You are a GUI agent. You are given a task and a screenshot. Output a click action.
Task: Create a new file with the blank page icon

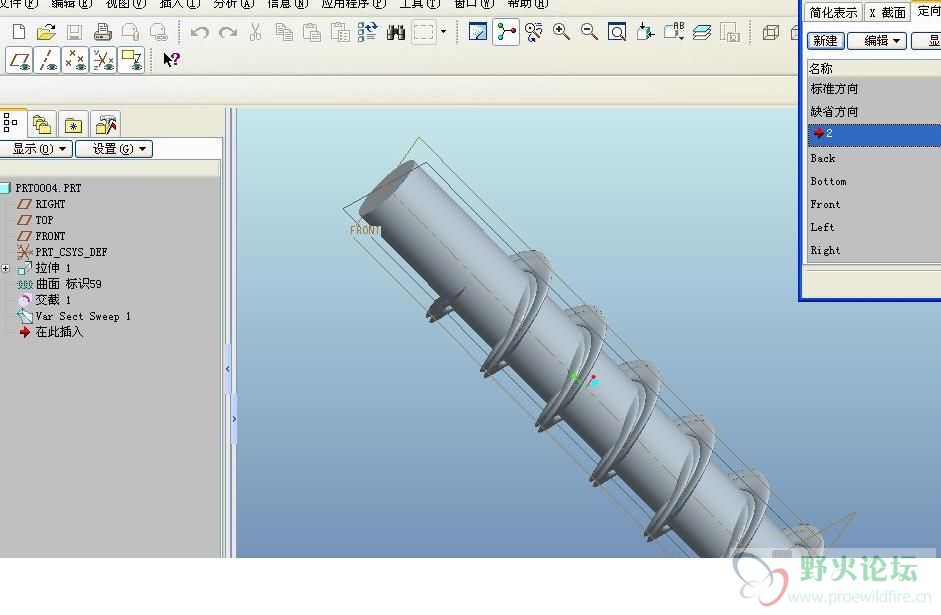point(19,32)
